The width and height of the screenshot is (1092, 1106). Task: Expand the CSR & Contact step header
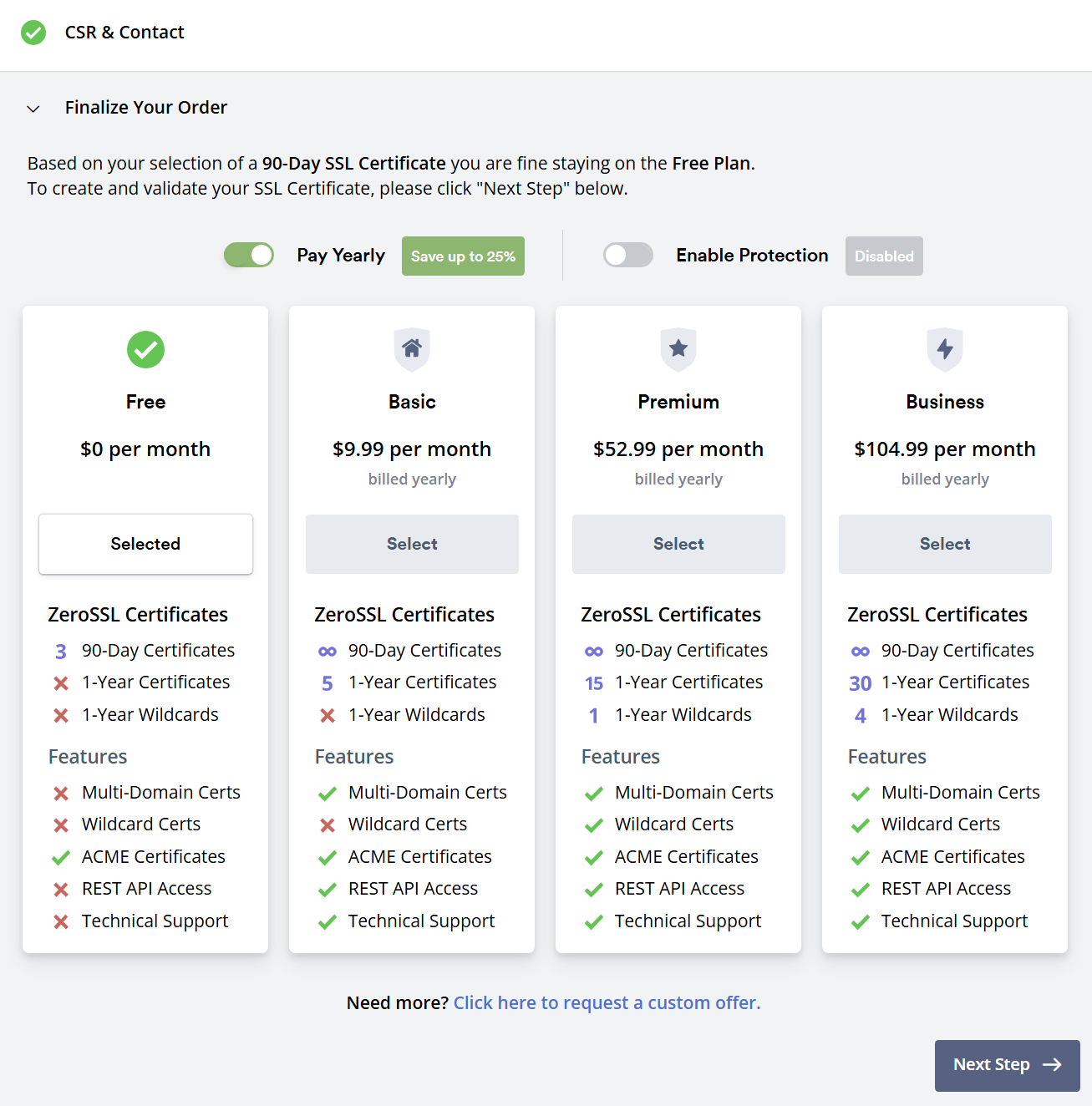click(x=124, y=33)
